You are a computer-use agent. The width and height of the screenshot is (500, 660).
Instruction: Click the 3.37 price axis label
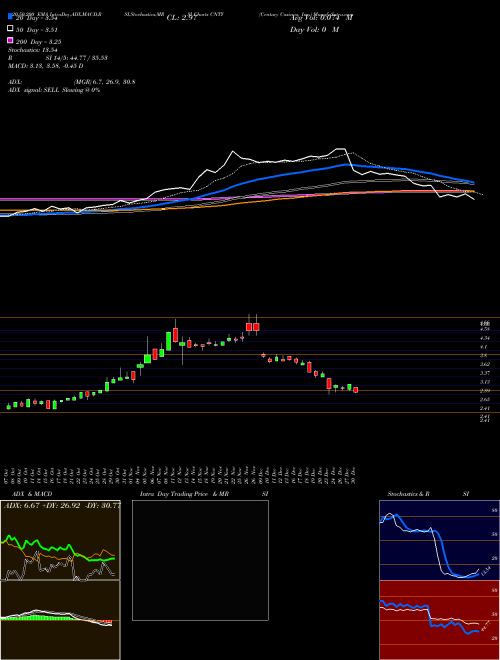click(x=484, y=373)
